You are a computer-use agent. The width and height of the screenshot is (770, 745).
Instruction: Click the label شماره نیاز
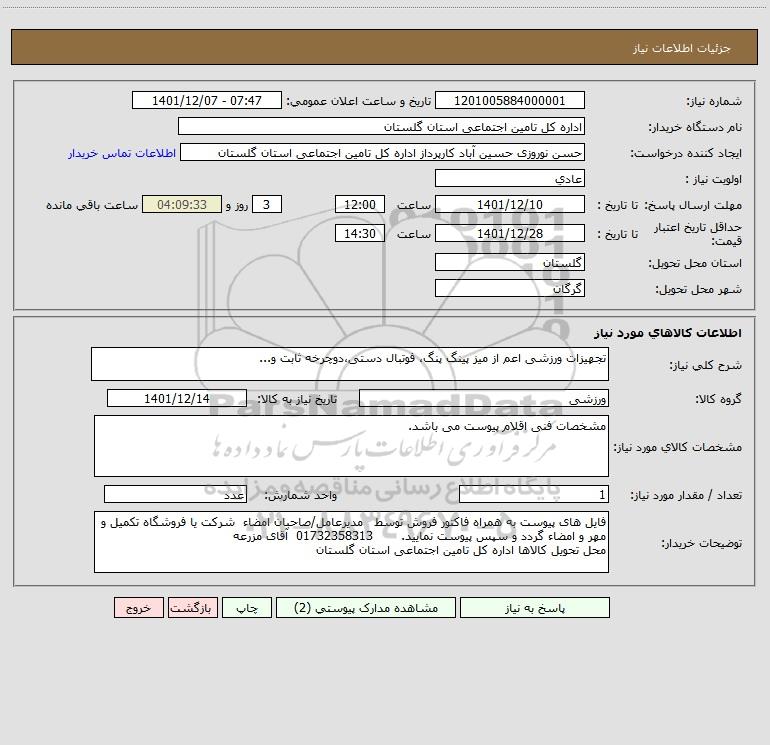click(714, 102)
